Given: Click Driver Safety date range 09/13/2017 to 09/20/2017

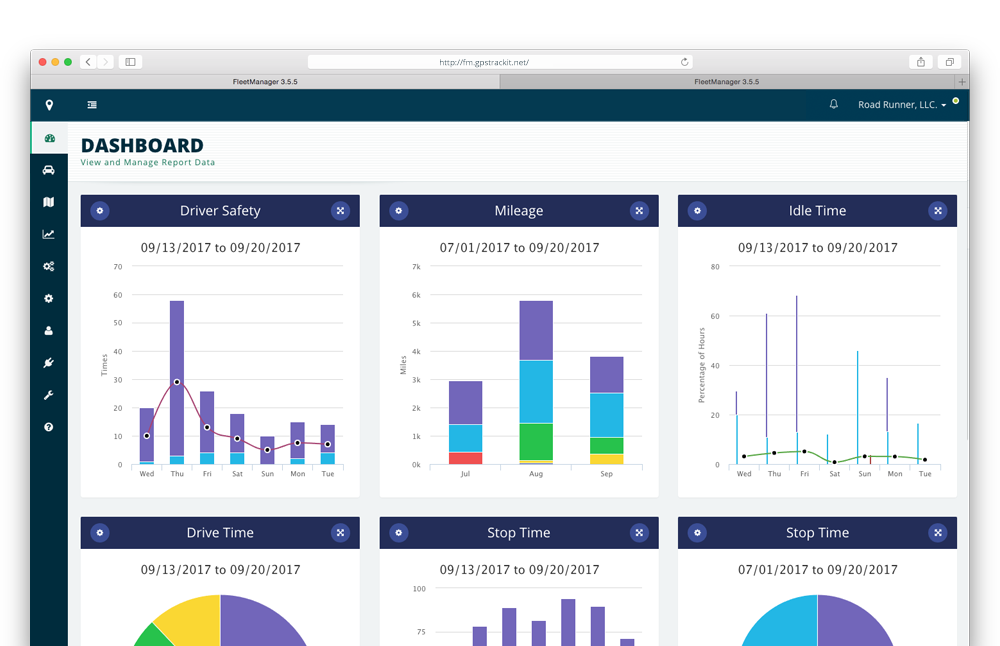Looking at the screenshot, I should [x=221, y=247].
